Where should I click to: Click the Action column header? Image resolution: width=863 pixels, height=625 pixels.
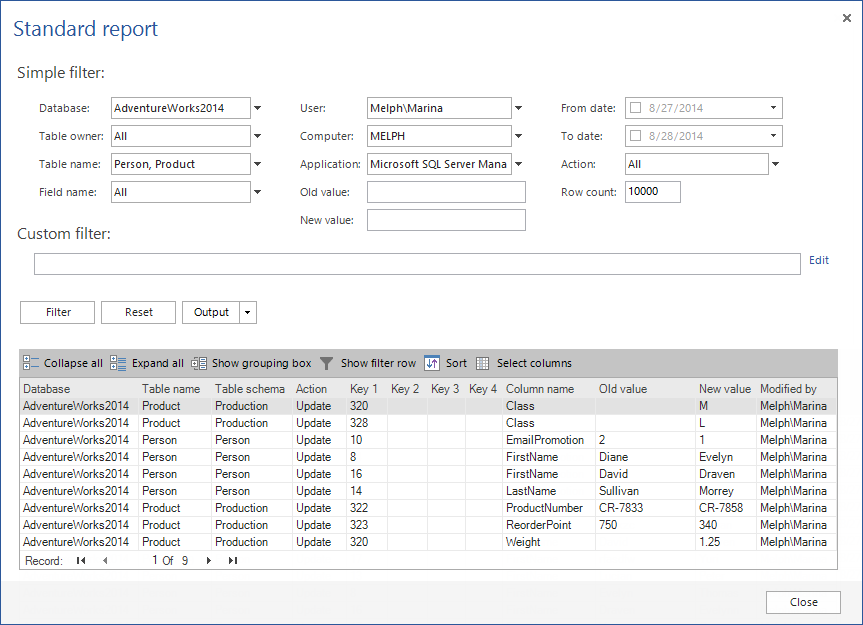click(319, 389)
